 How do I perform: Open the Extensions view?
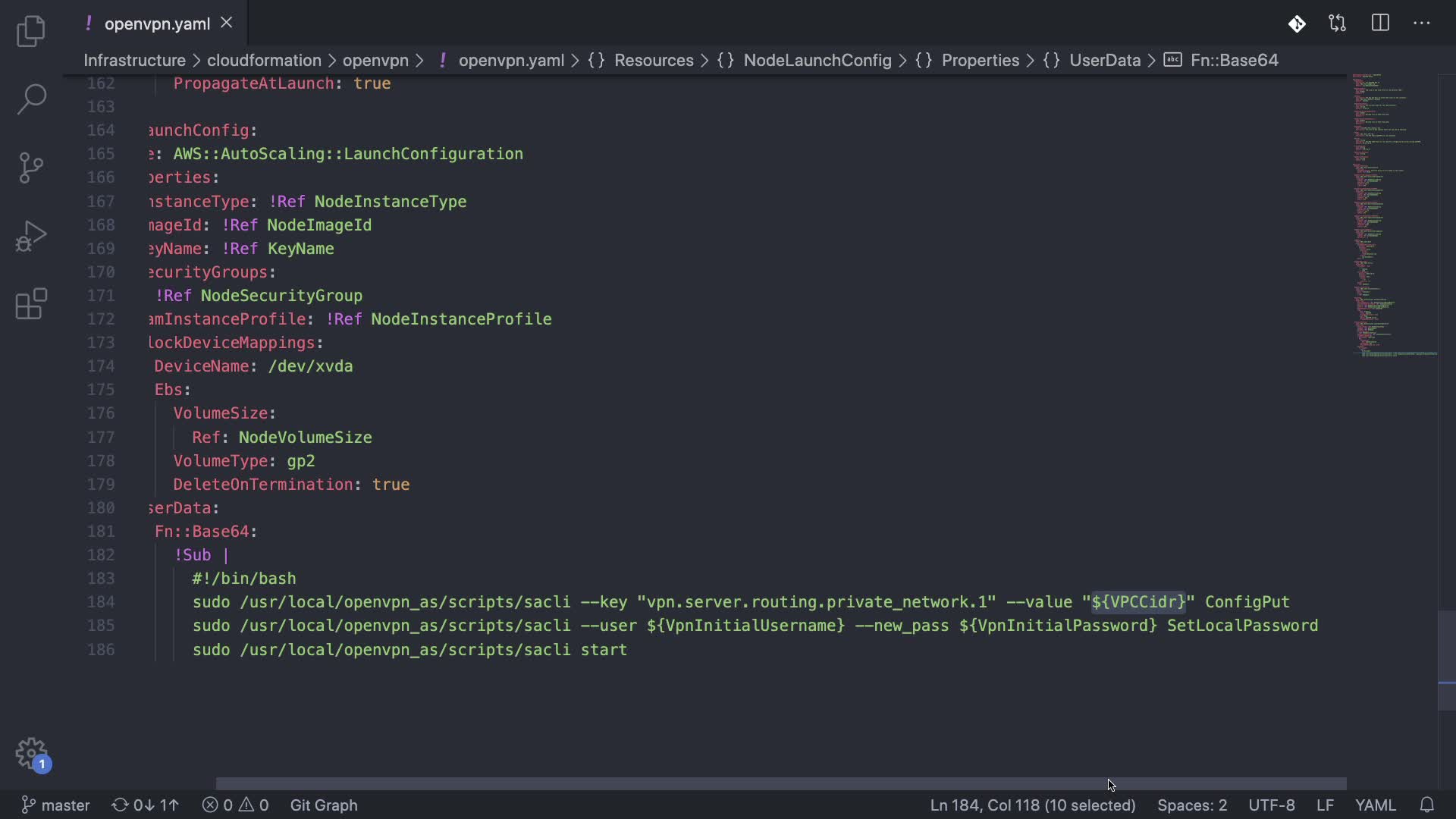[x=31, y=304]
